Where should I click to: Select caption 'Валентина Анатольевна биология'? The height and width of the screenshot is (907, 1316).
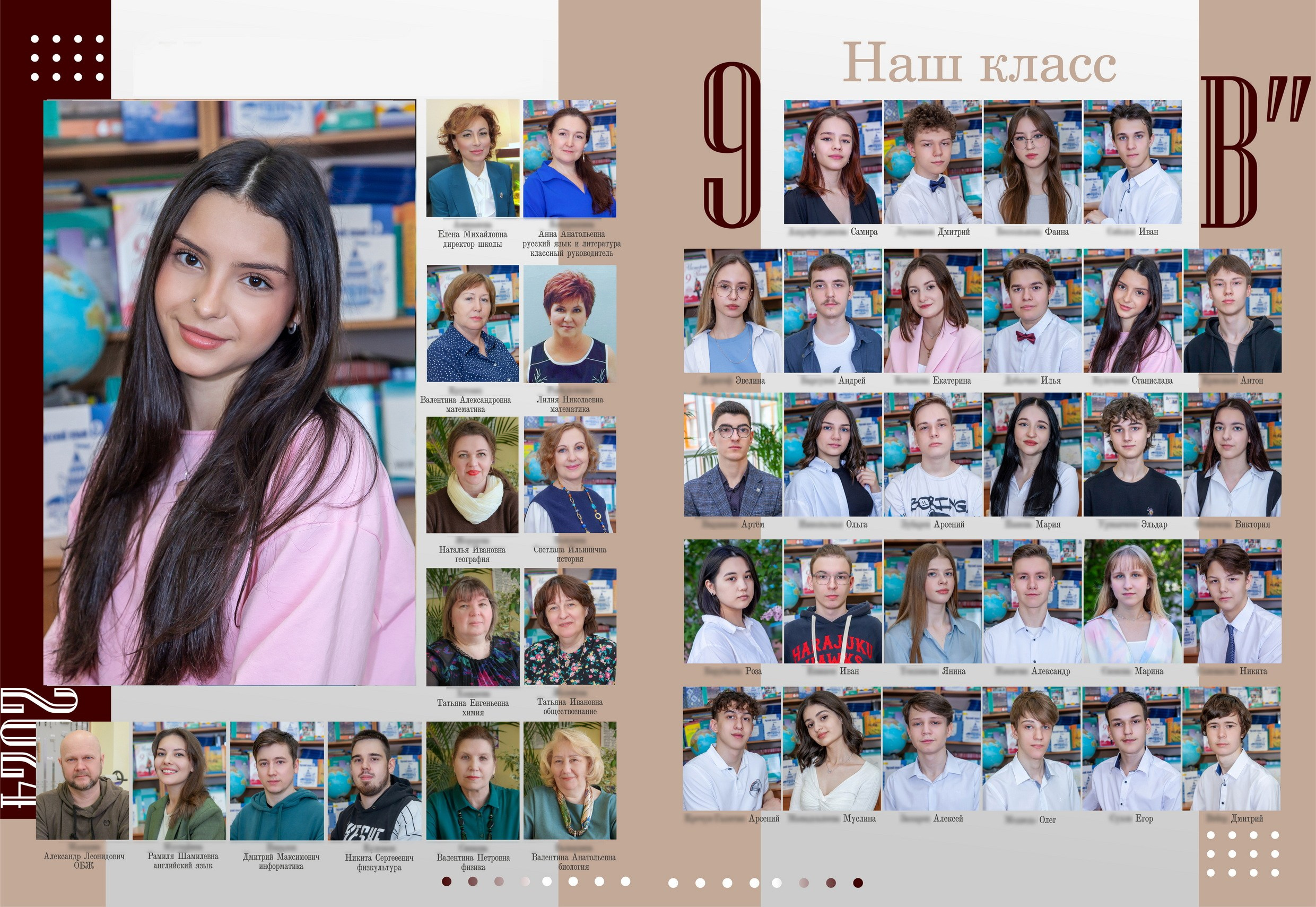pos(573,861)
